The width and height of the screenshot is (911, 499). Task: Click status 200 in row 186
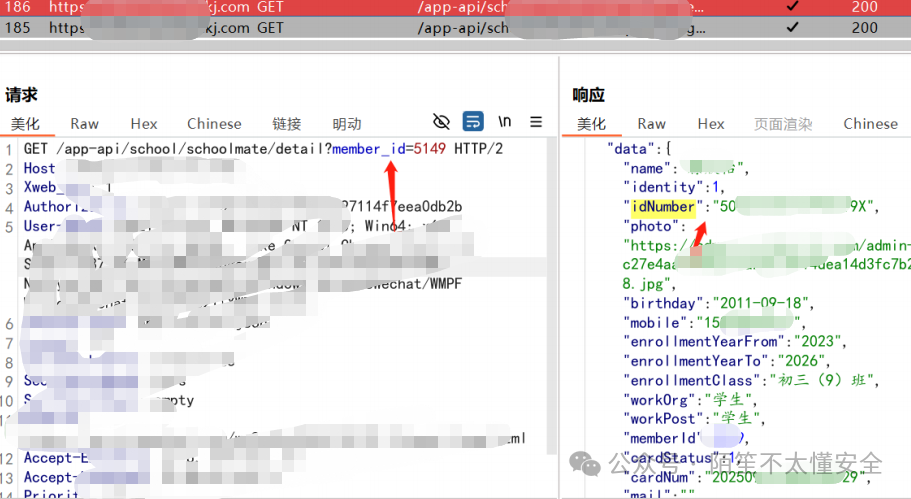click(x=865, y=7)
